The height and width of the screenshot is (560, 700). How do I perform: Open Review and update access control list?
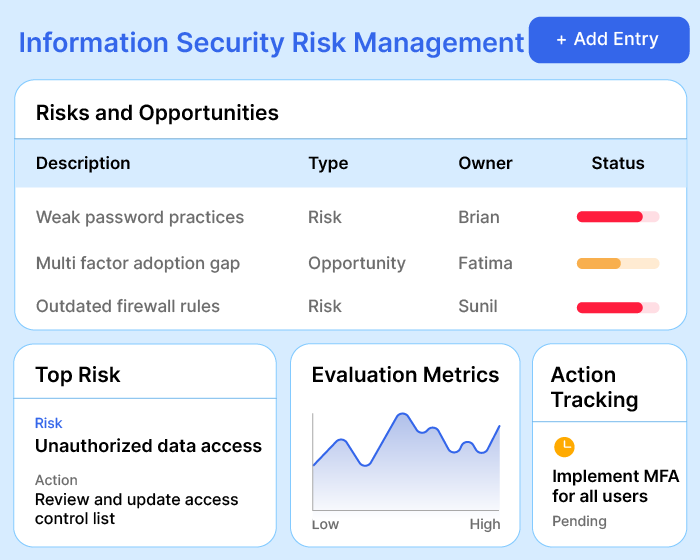pyautogui.click(x=136, y=508)
